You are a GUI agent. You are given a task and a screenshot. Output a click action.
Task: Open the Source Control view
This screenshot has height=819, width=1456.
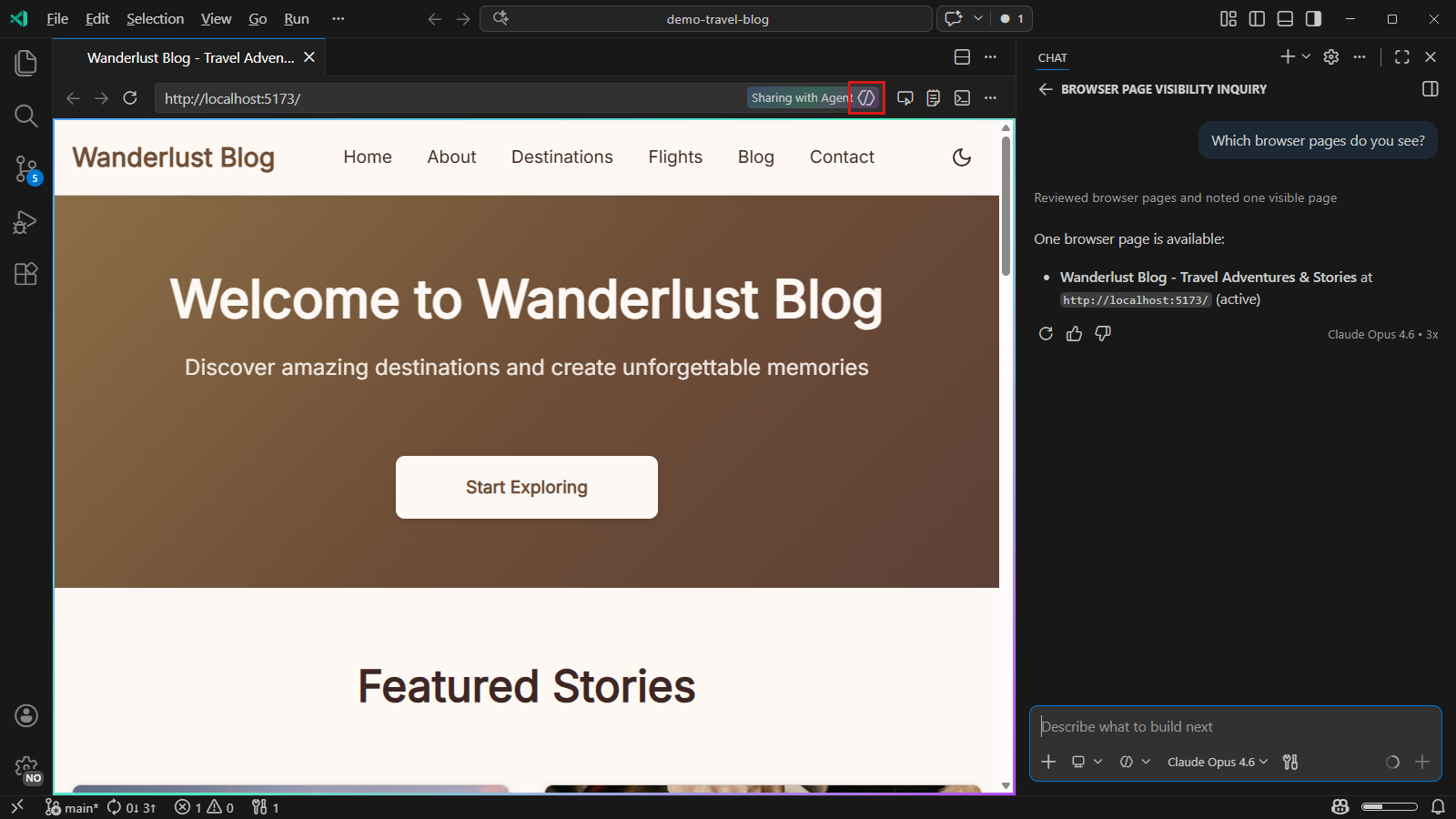point(25,168)
